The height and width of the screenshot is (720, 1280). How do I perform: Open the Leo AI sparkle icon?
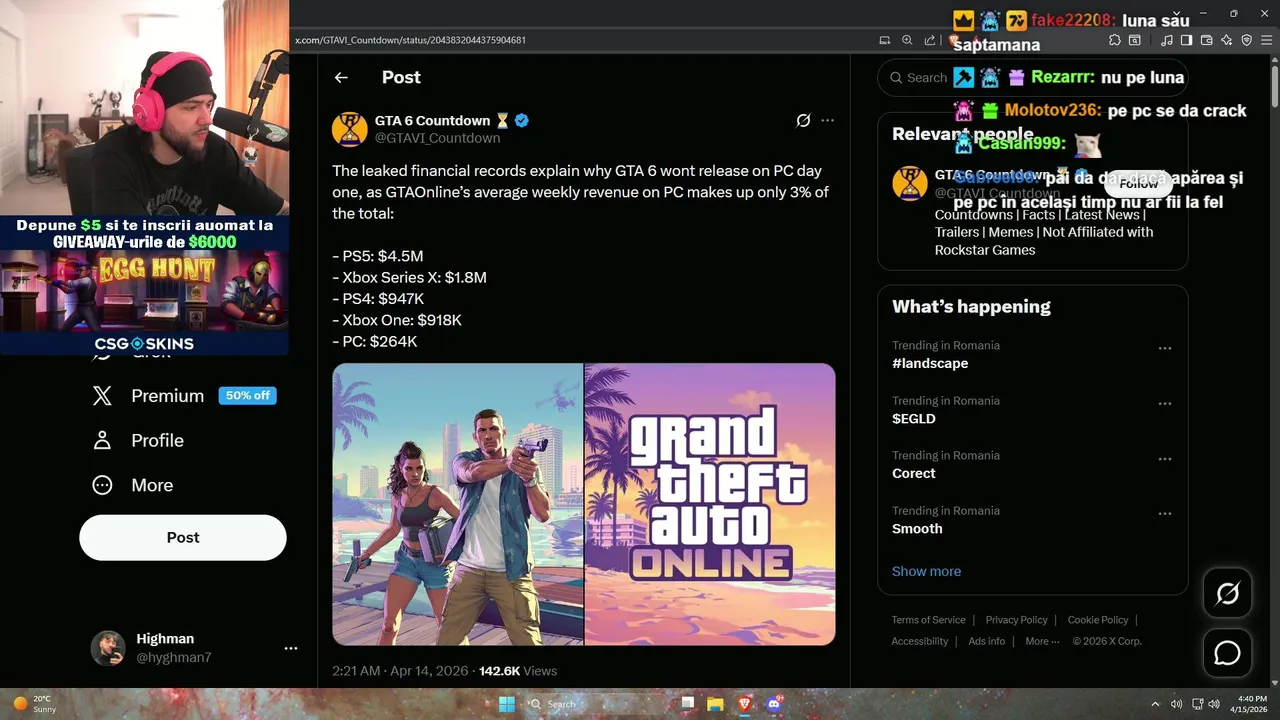tap(1226, 40)
